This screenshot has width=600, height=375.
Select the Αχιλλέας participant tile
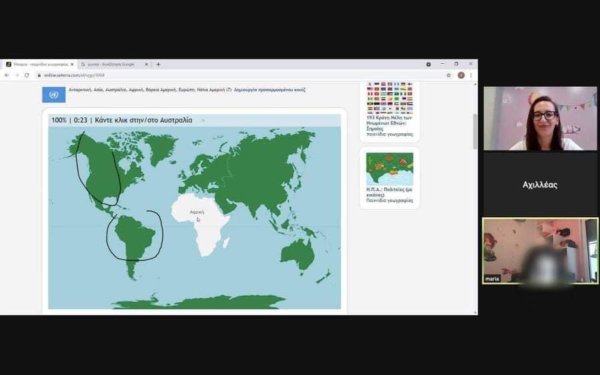click(540, 185)
